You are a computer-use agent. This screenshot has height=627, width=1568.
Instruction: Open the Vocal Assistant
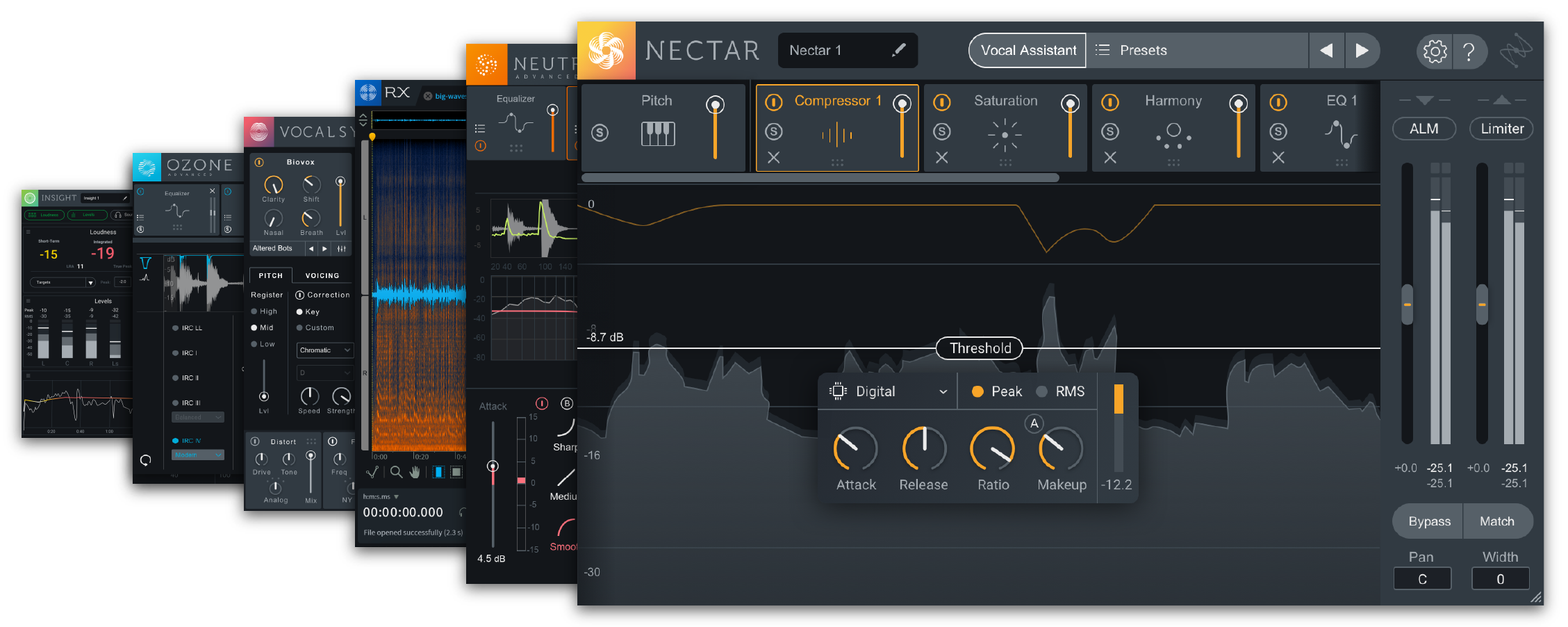pyautogui.click(x=1028, y=50)
